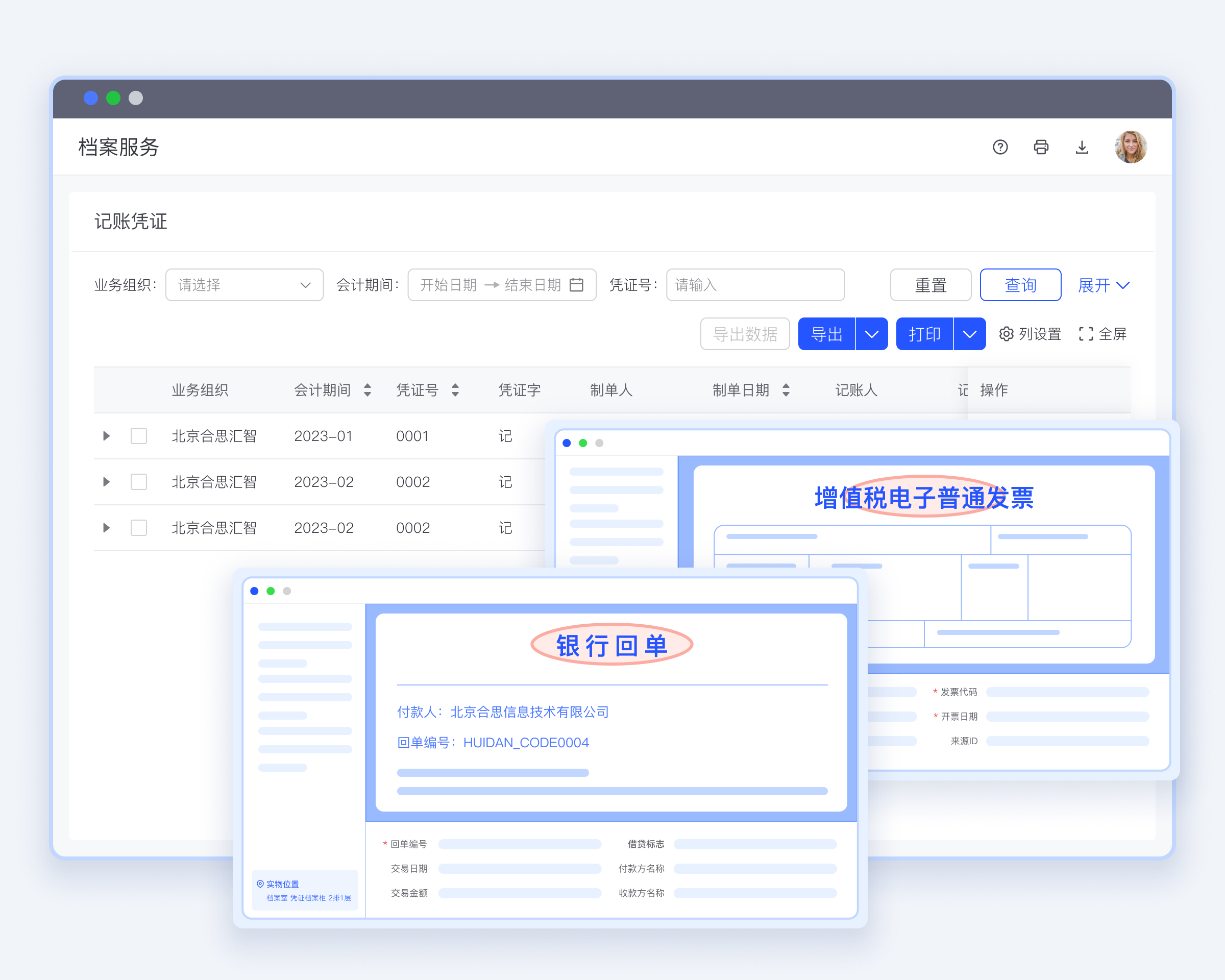Check the third row 2023-02 checkbox

click(139, 528)
